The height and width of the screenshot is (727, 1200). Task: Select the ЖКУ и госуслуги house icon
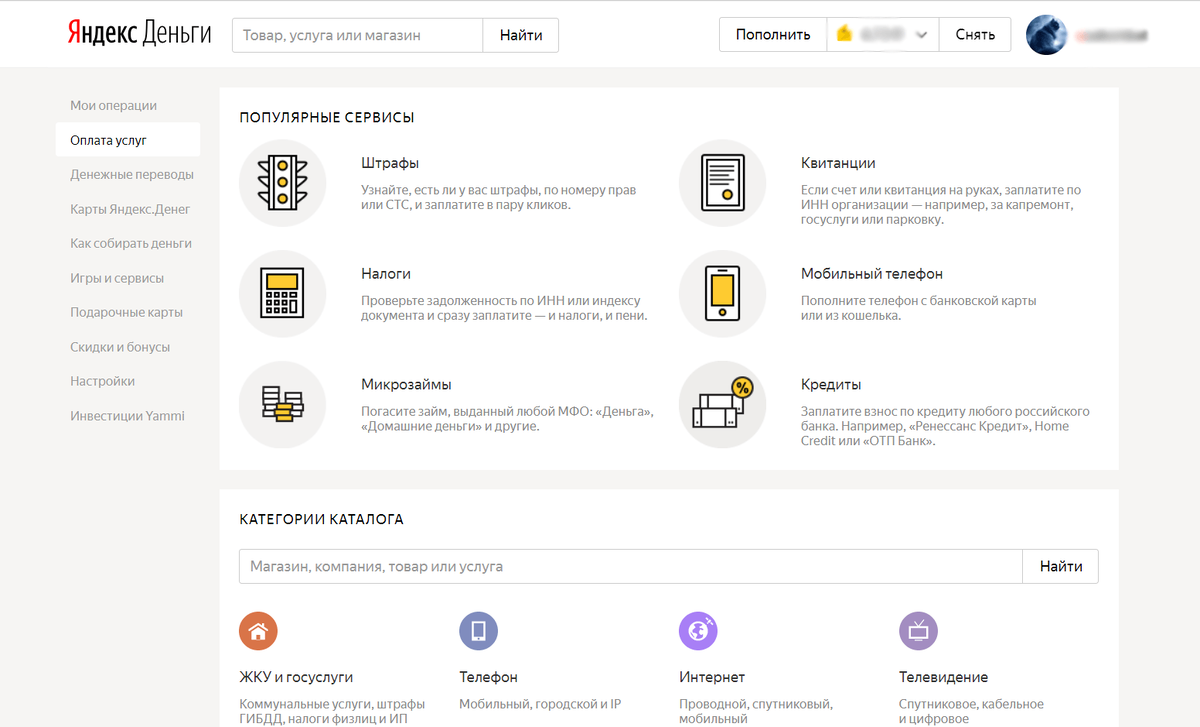click(258, 631)
